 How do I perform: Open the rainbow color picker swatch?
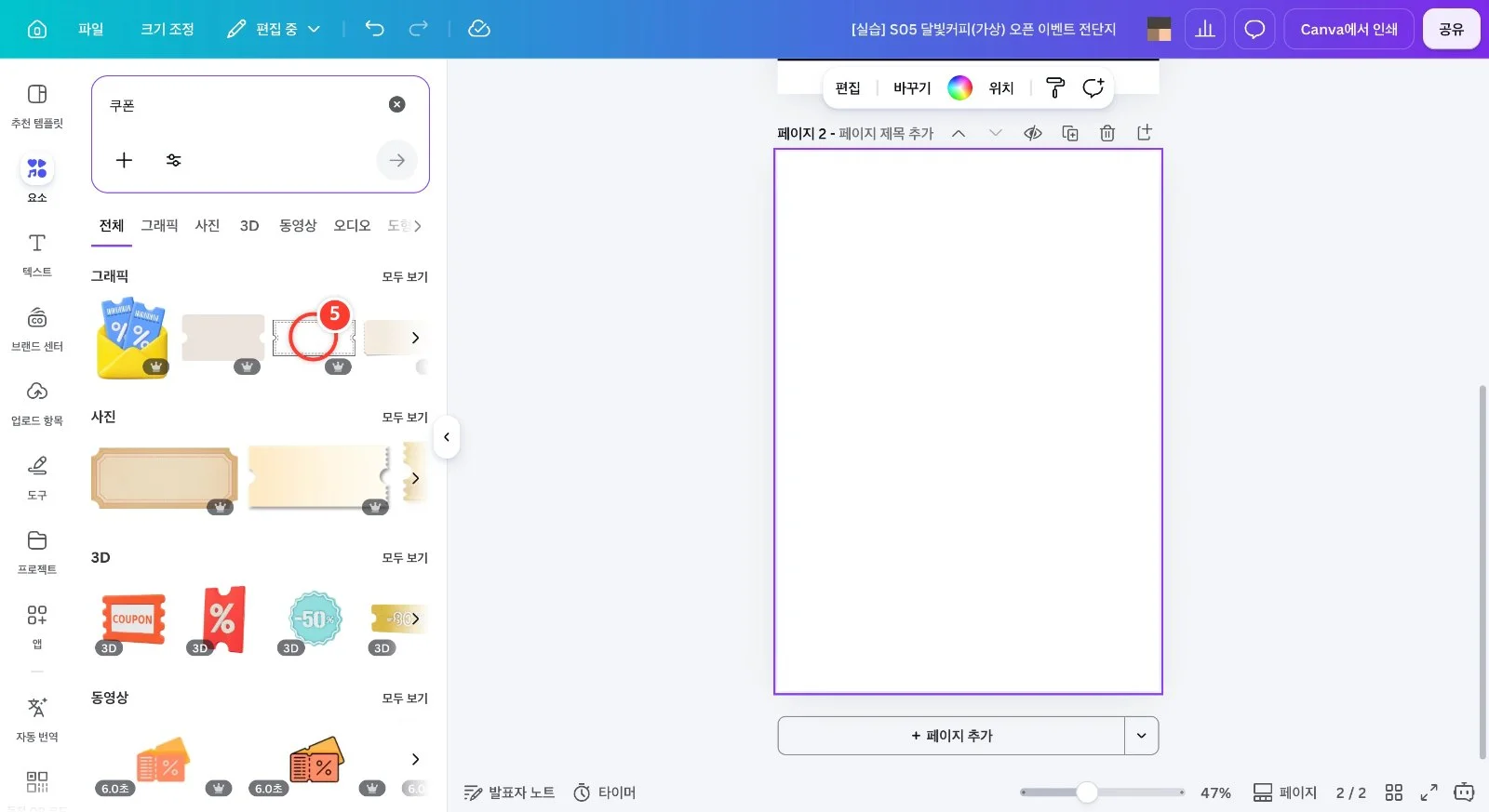[x=959, y=87]
